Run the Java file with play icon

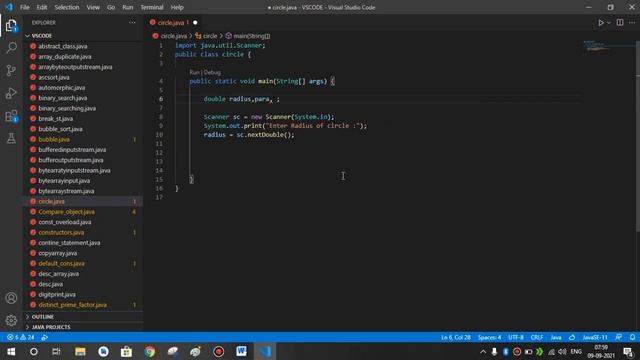click(601, 23)
